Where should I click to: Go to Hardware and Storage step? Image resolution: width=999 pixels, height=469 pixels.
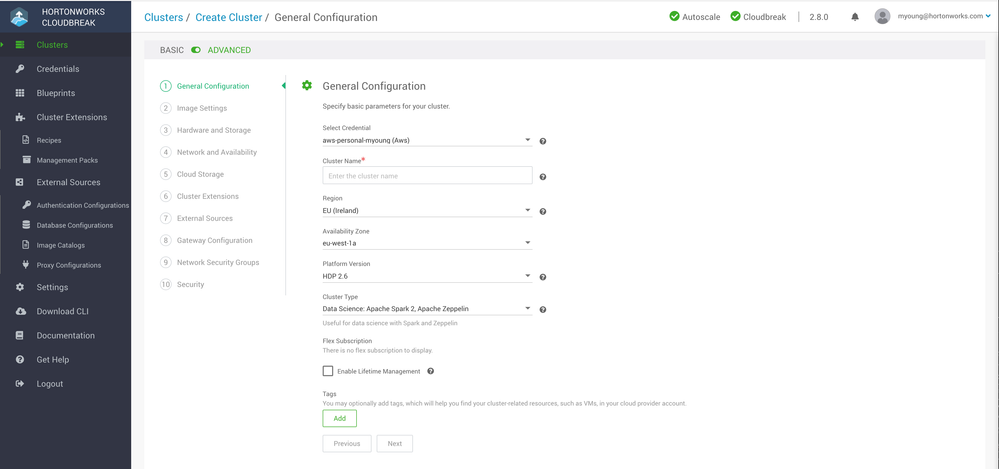[213, 130]
